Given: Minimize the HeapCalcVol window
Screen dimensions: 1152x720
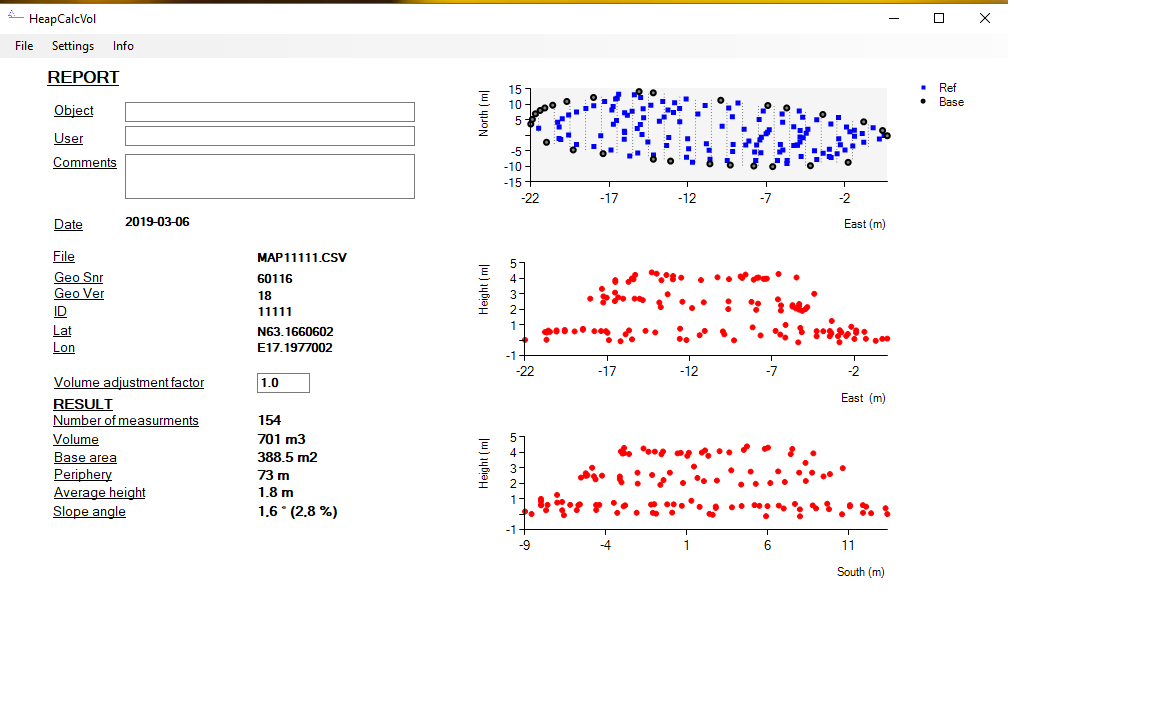Looking at the screenshot, I should point(893,18).
